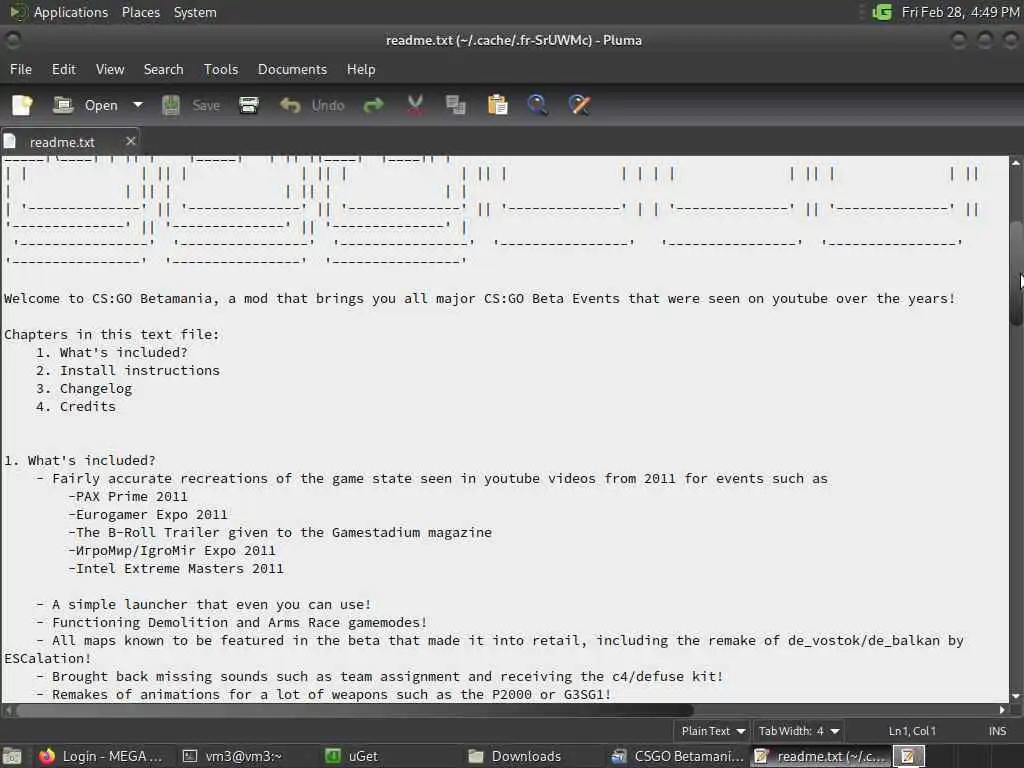Close the readme.txt tab
The image size is (1024, 768).
click(x=131, y=141)
